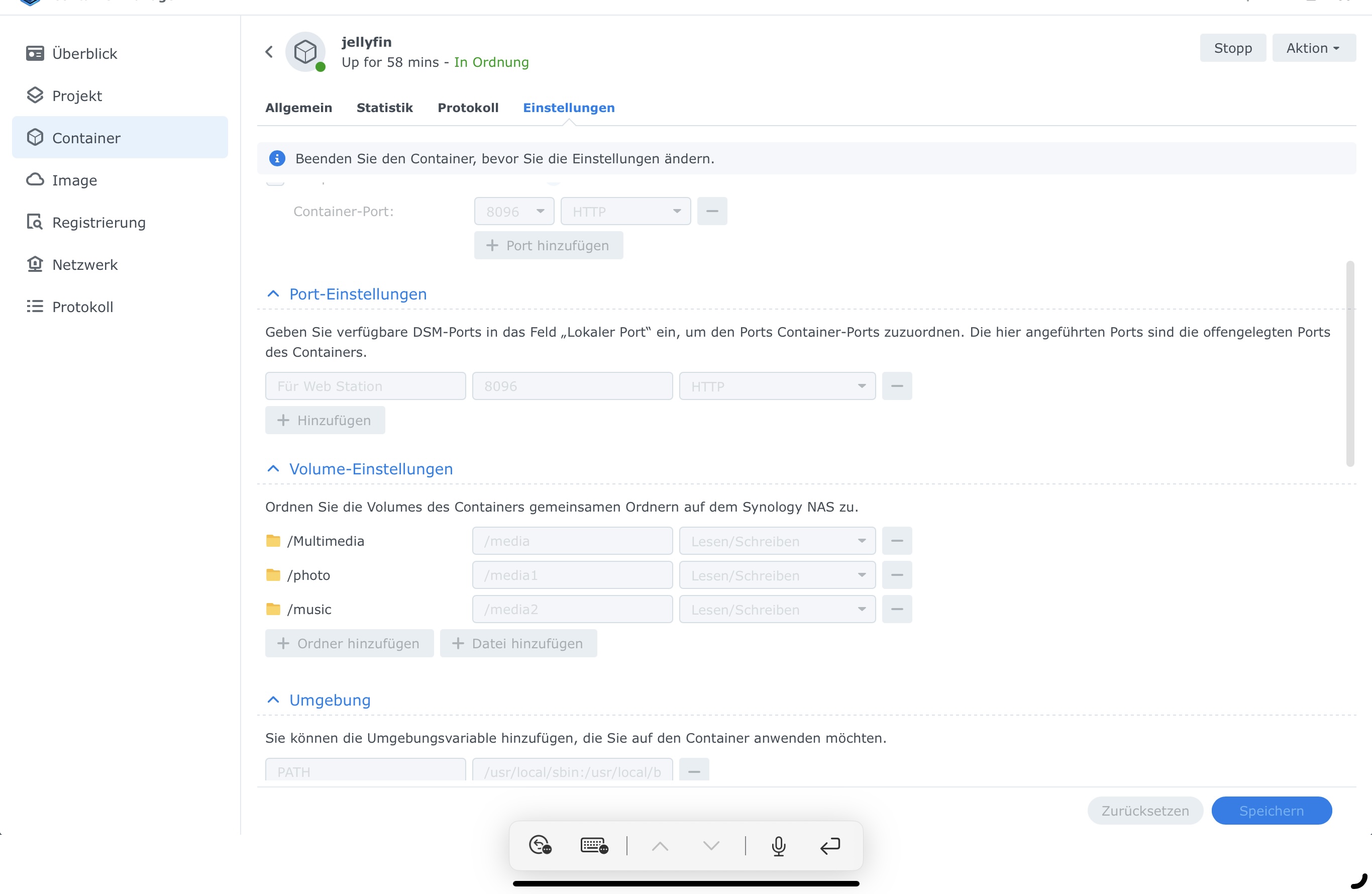Open permission dropdown for /Multimedia volume
The image size is (1372, 894).
(x=777, y=541)
